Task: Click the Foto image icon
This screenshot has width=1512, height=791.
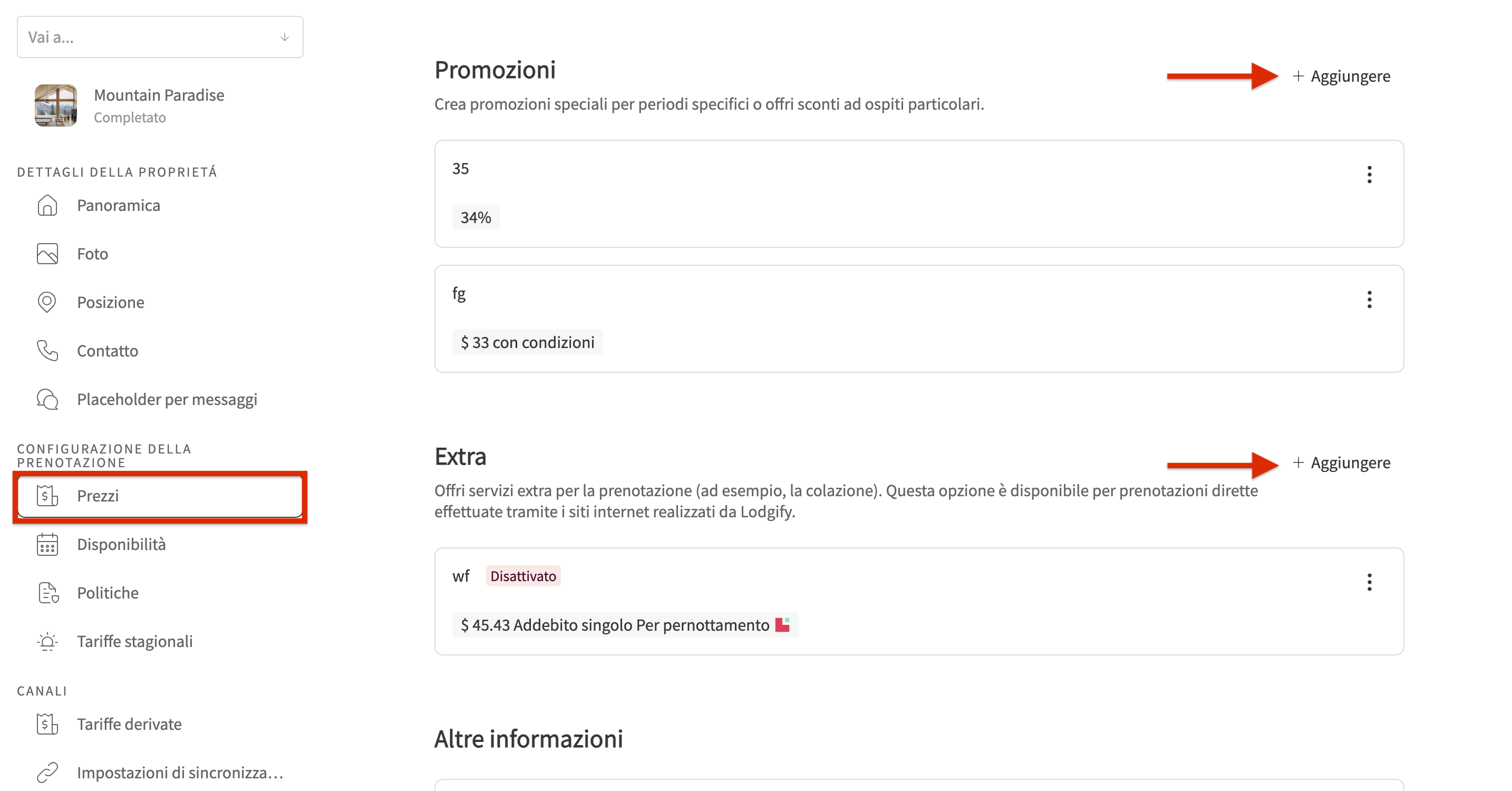Action: (47, 254)
